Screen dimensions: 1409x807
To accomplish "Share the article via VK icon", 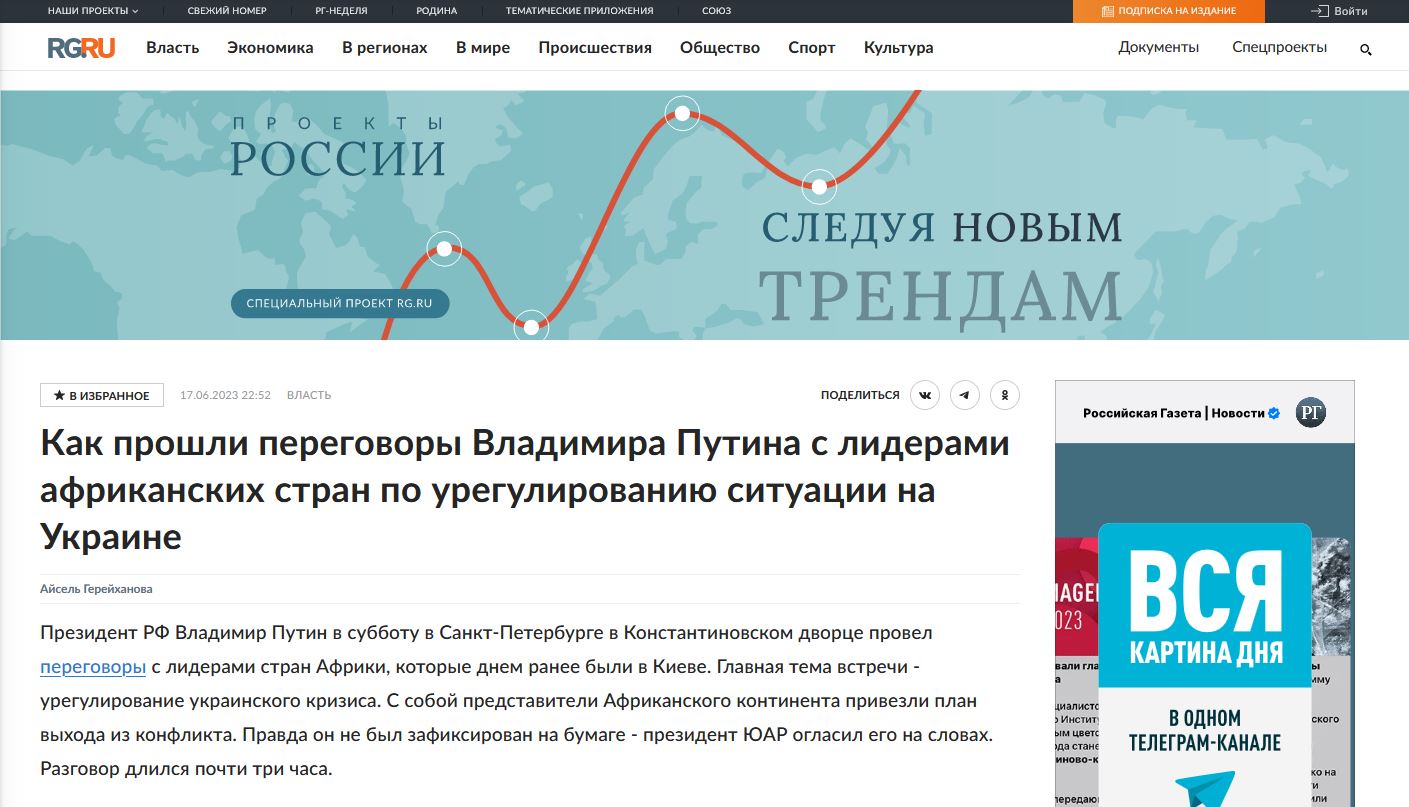I will click(925, 395).
